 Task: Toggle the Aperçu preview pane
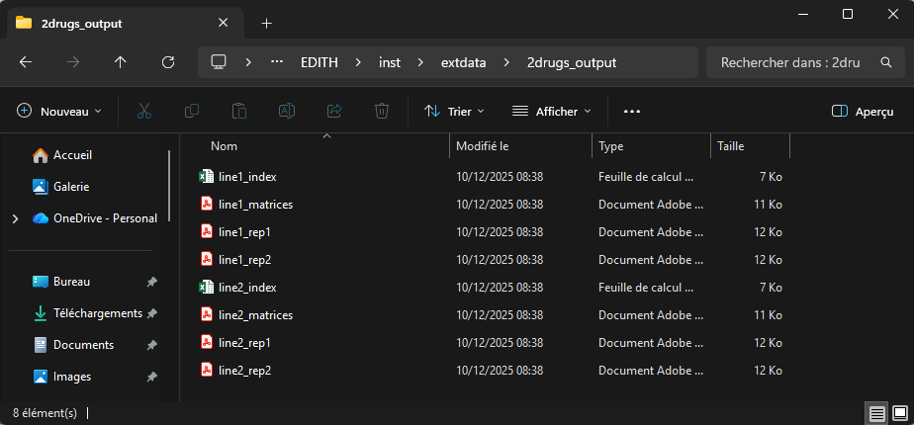tap(862, 111)
